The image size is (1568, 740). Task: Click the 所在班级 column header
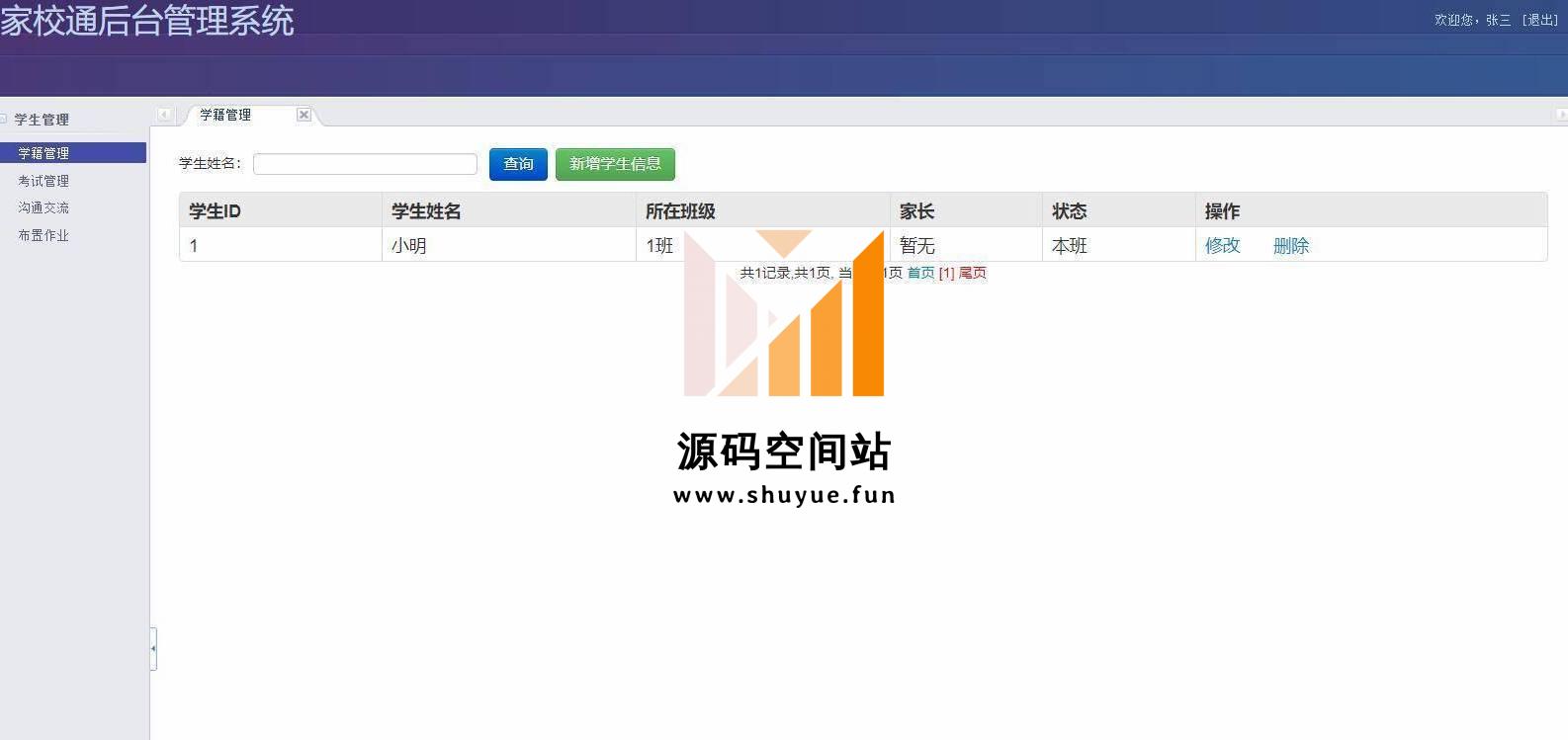763,210
